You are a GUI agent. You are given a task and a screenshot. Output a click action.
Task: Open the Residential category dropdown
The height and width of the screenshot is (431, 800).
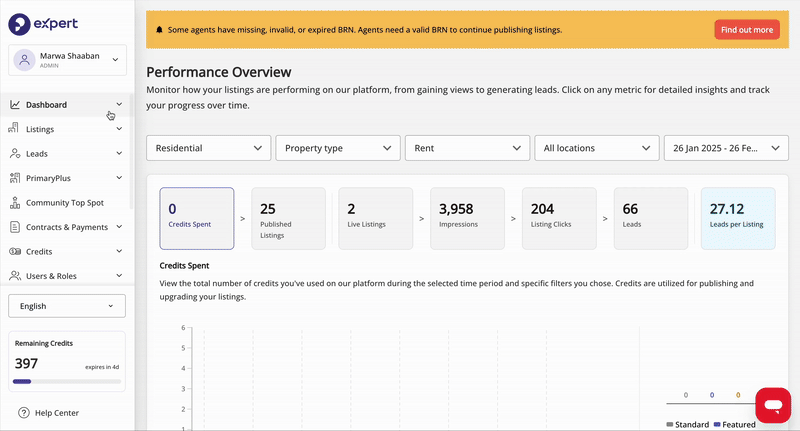209,148
